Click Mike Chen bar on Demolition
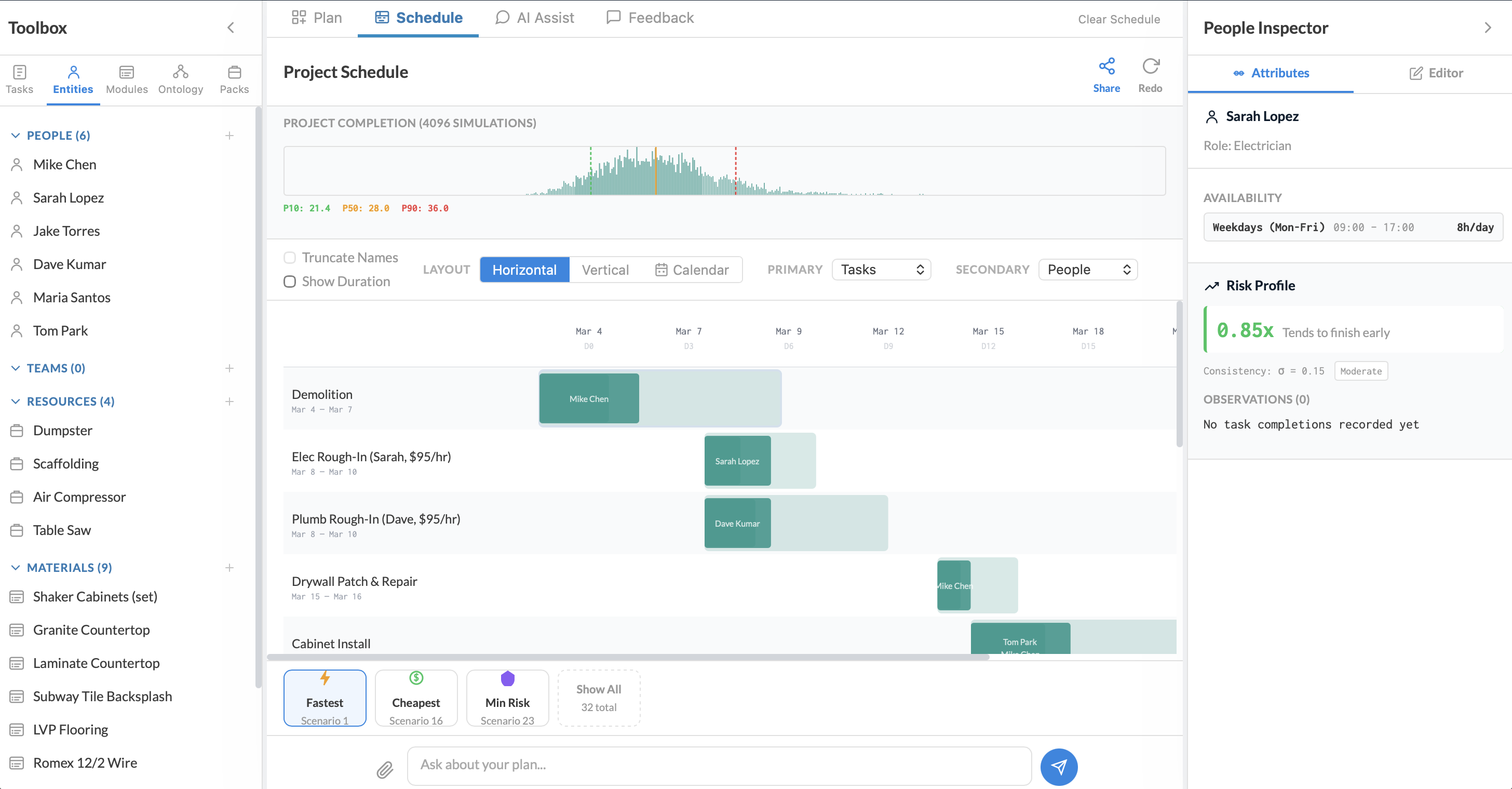 pos(589,398)
